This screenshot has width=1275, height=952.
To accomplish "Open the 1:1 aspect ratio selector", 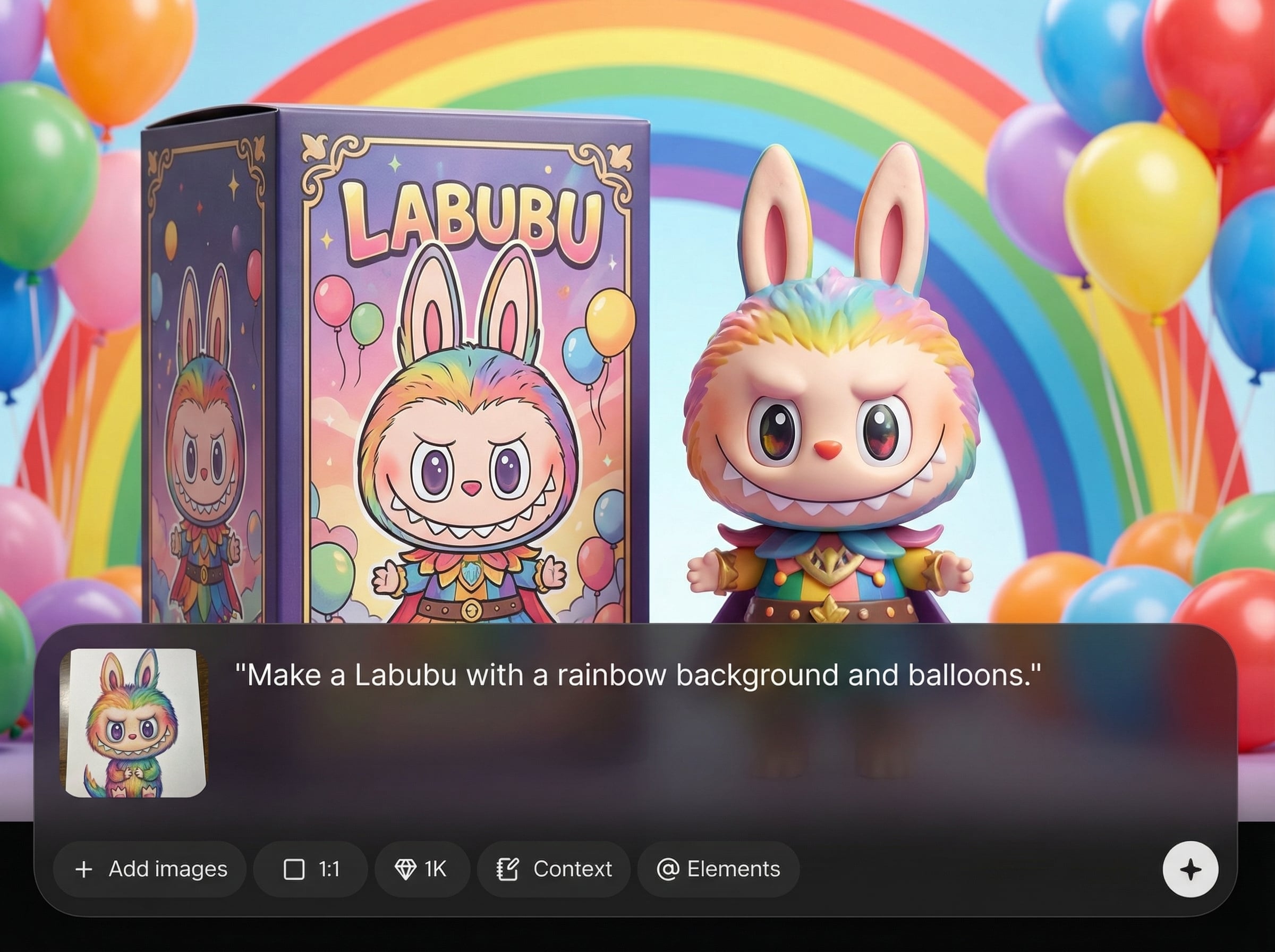I will [311, 869].
